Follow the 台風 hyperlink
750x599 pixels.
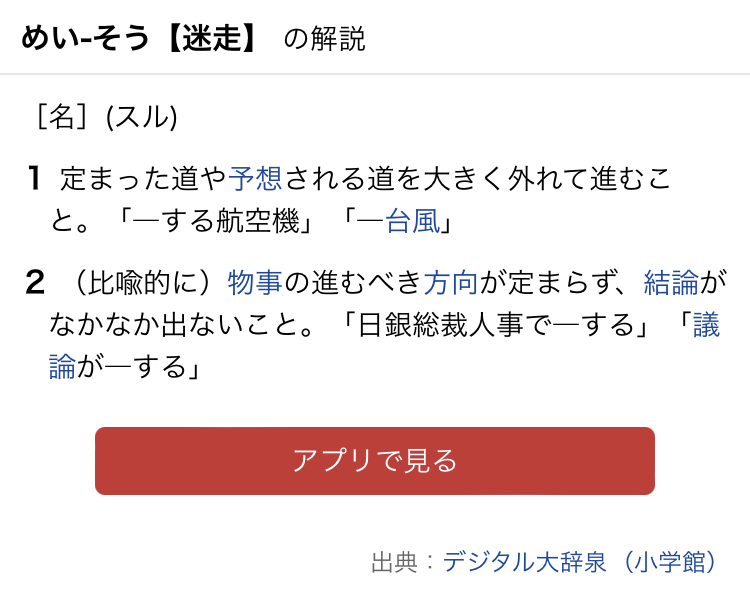412,221
